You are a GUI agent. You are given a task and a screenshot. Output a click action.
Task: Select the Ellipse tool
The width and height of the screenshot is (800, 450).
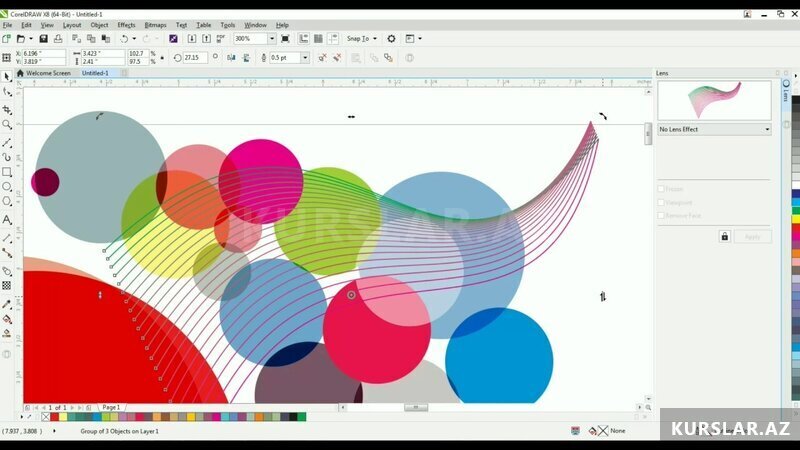(x=7, y=186)
